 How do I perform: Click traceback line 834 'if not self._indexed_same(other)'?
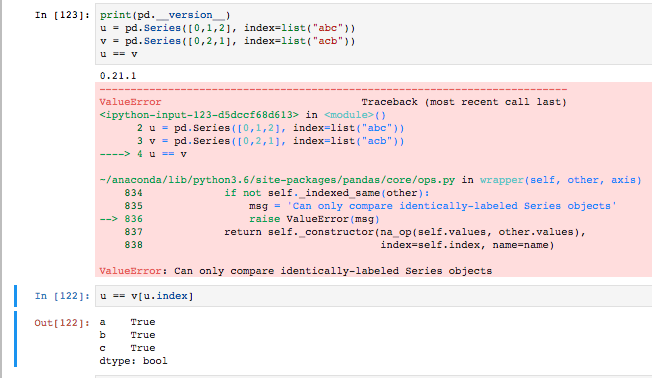(x=277, y=193)
